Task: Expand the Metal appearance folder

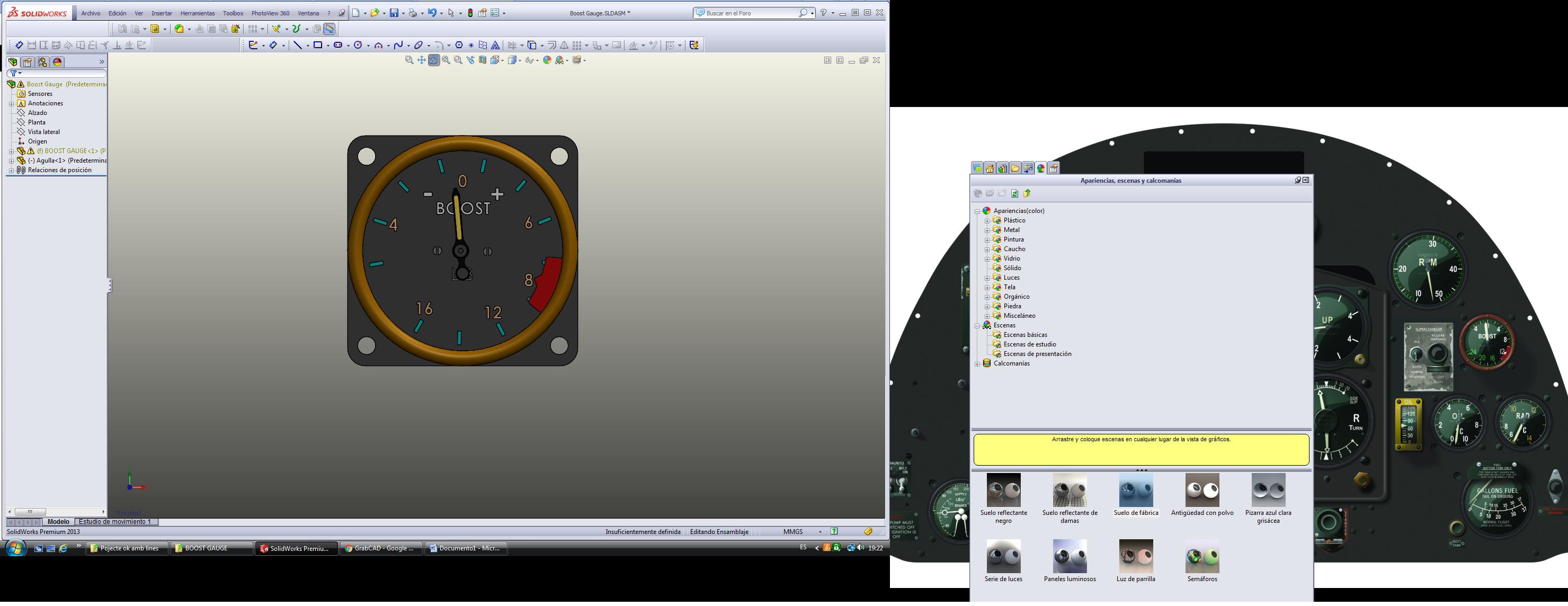Action: pos(987,230)
